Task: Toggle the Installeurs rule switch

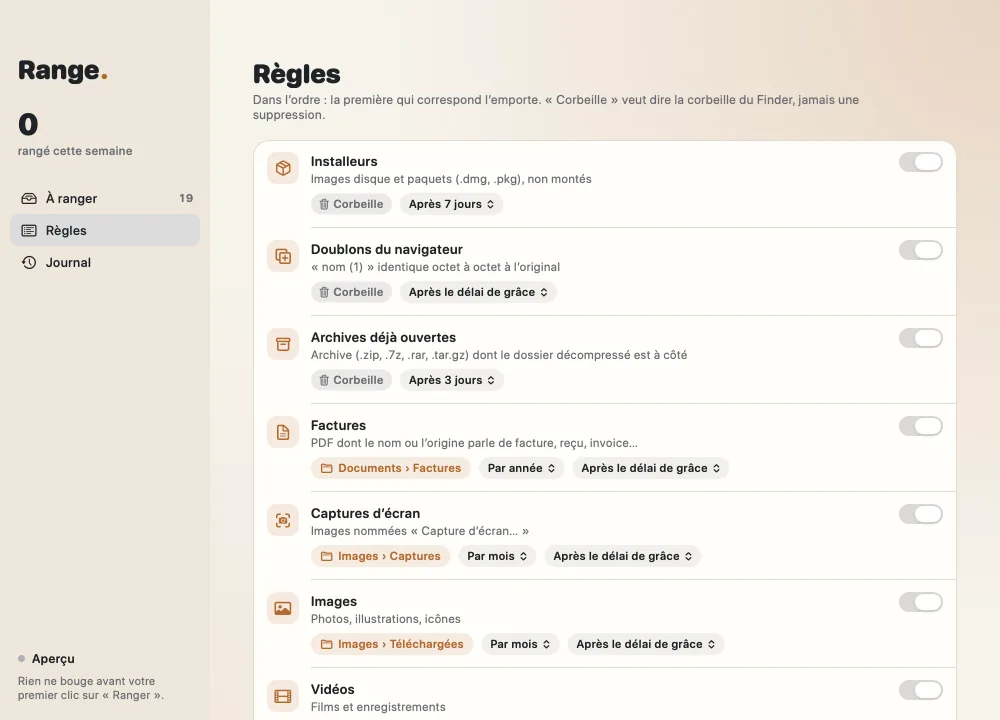Action: tap(920, 162)
